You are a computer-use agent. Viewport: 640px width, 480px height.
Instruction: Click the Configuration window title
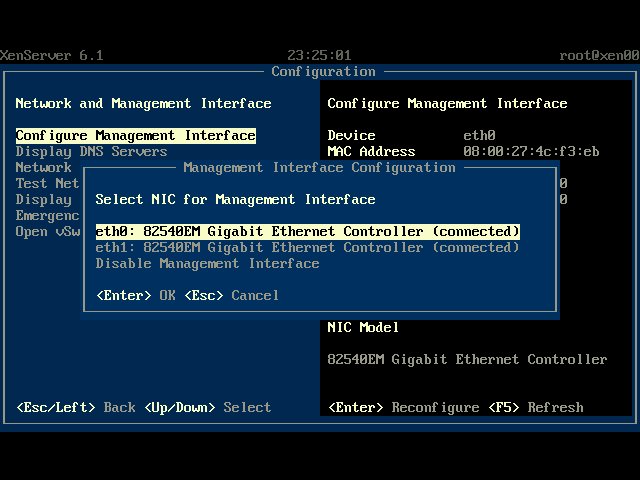[x=323, y=71]
